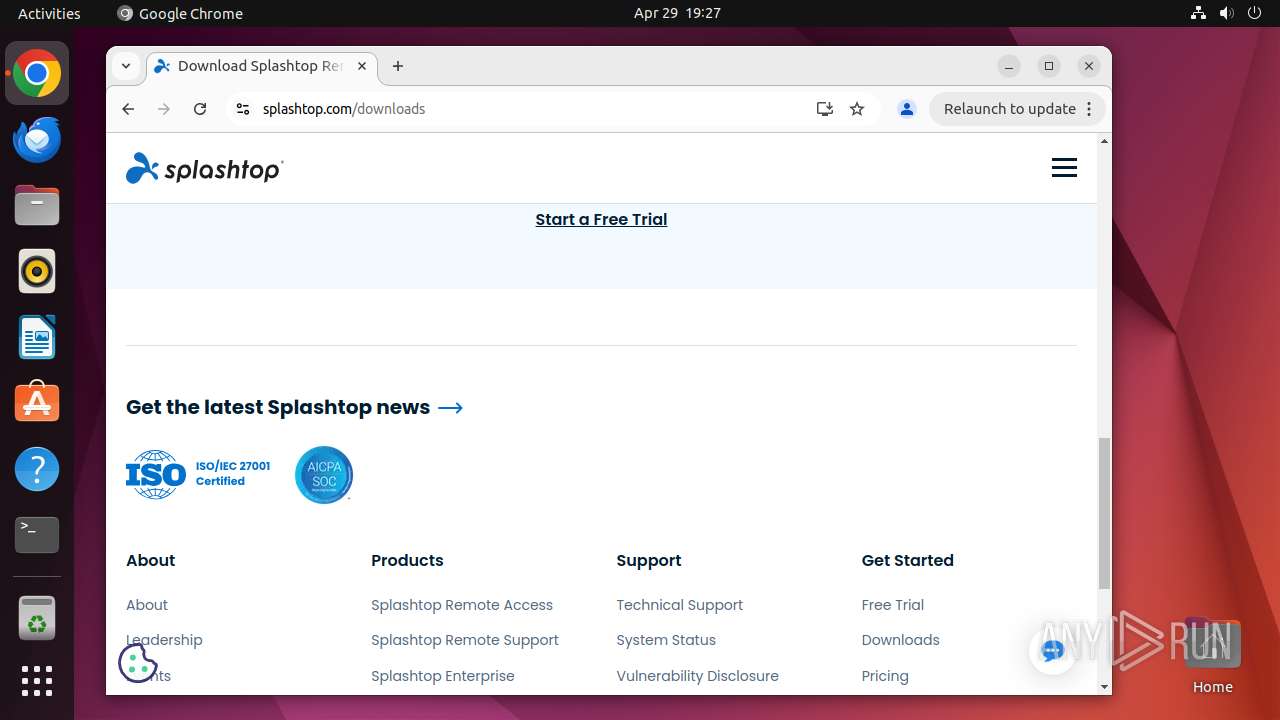1280x720 pixels.
Task: Open a new browser tab
Action: coord(398,66)
